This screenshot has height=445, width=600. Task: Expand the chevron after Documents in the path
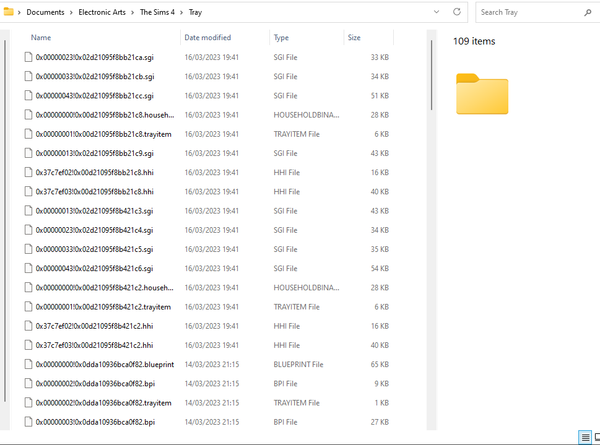71,13
